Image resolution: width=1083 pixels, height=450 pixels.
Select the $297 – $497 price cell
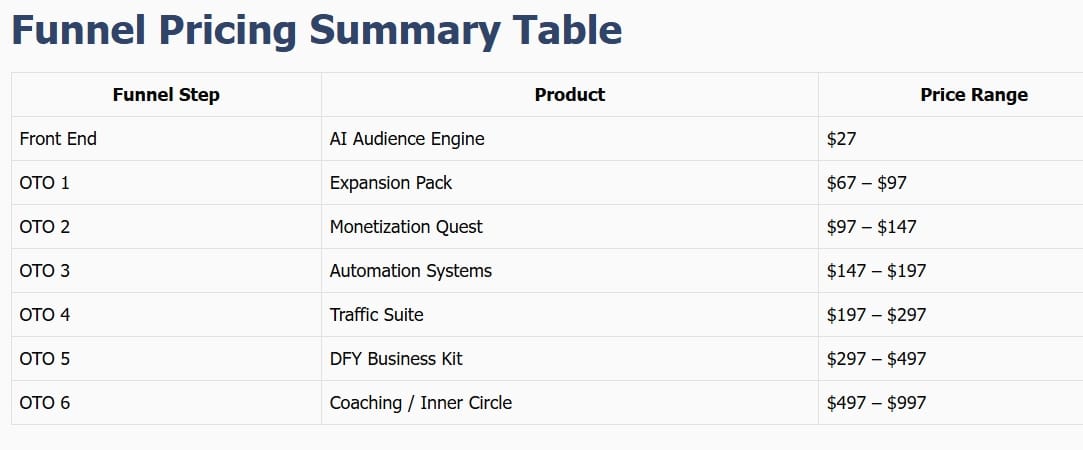[x=876, y=359]
